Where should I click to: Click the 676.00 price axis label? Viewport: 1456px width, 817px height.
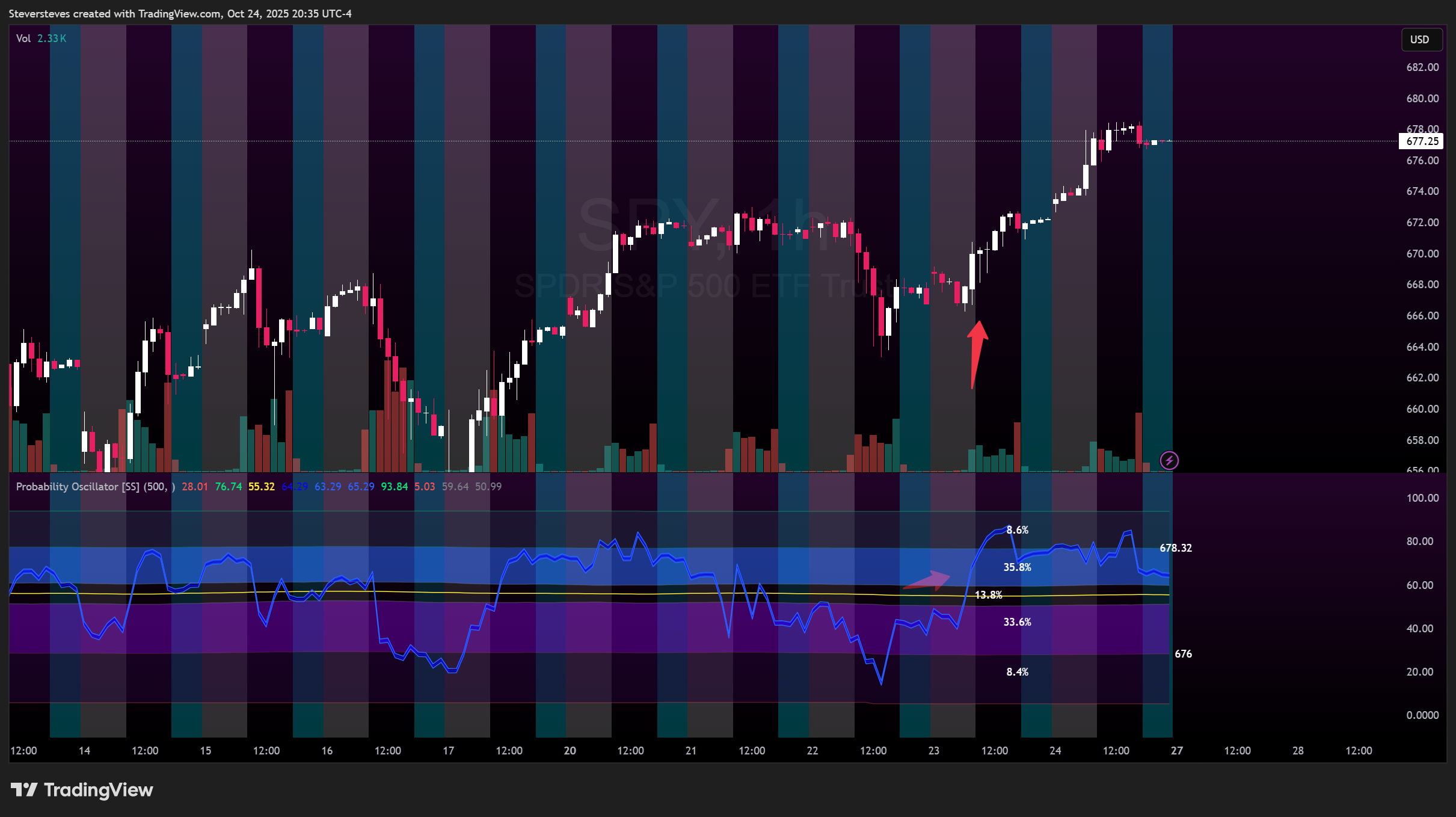[1422, 161]
